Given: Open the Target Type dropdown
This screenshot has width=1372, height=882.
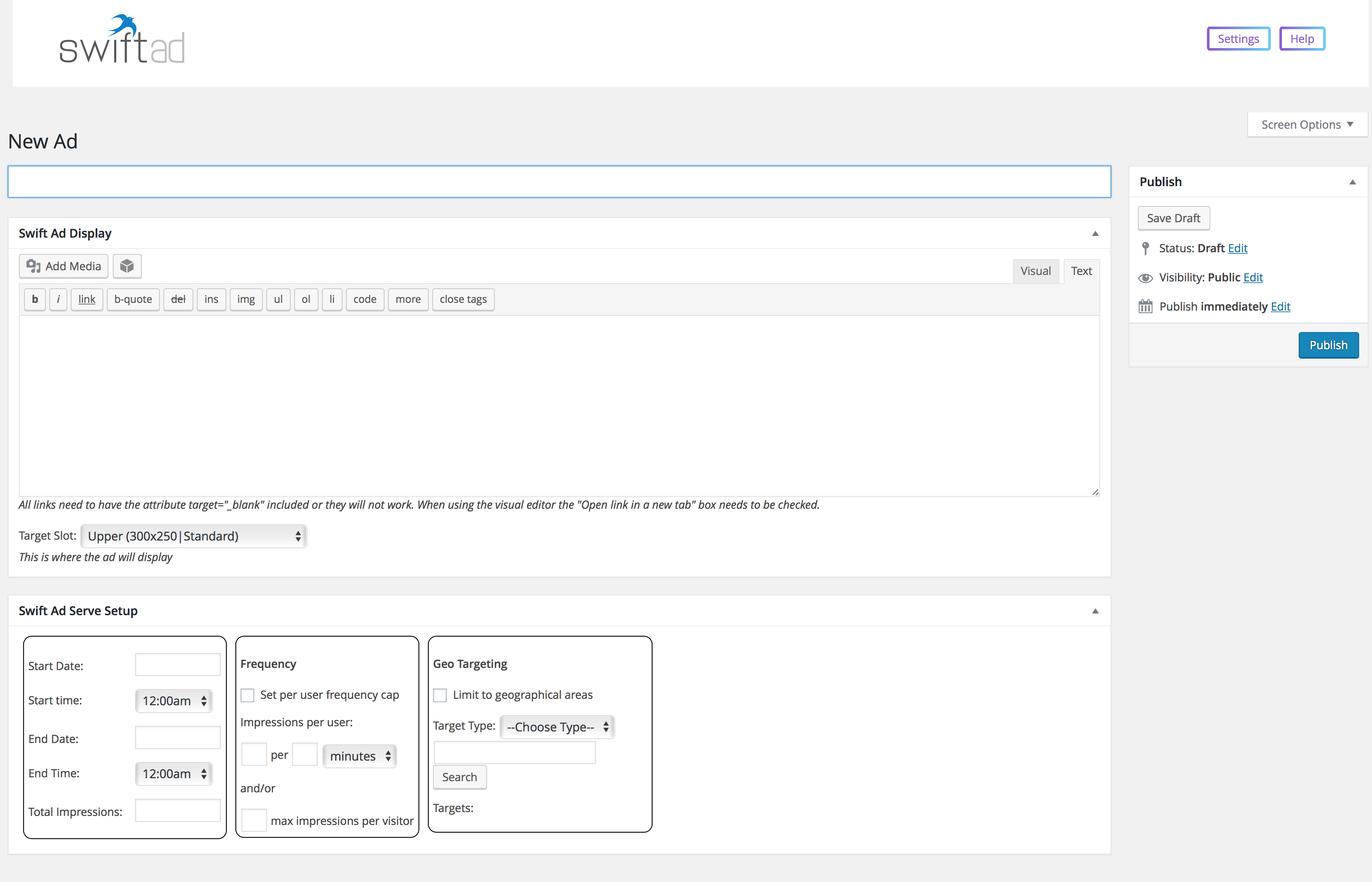Looking at the screenshot, I should pyautogui.click(x=557, y=727).
